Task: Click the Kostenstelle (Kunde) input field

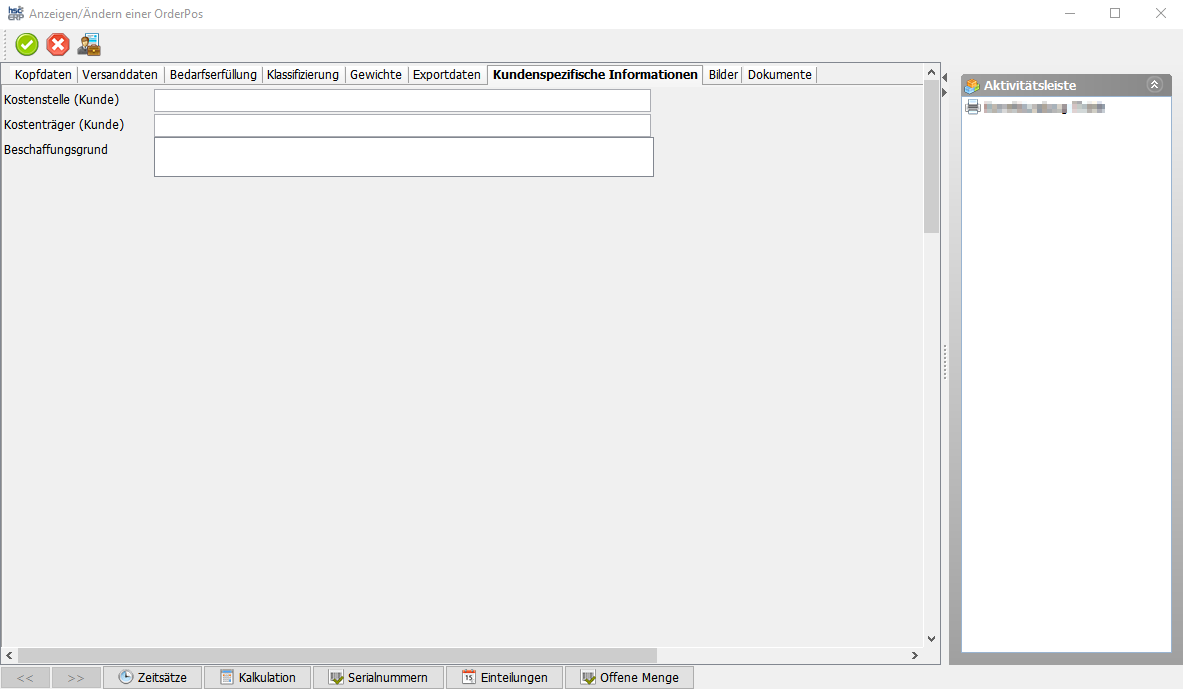Action: point(402,100)
